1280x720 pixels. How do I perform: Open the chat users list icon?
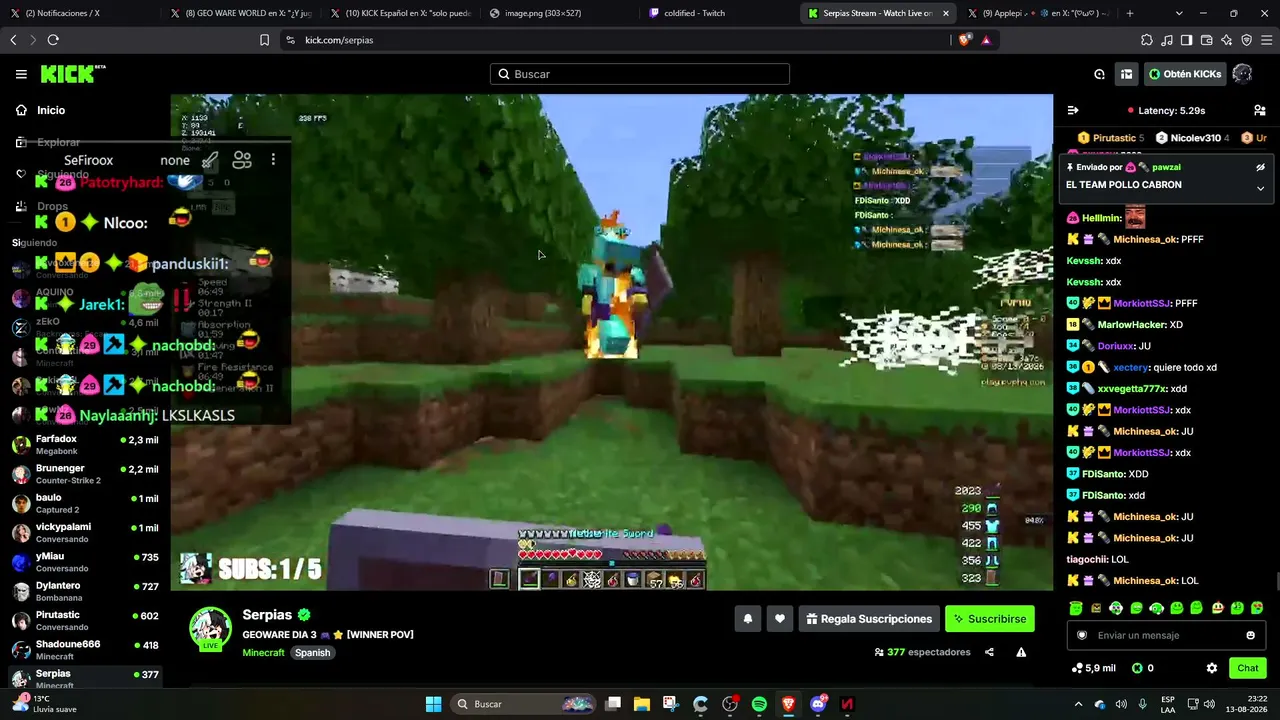(1260, 111)
